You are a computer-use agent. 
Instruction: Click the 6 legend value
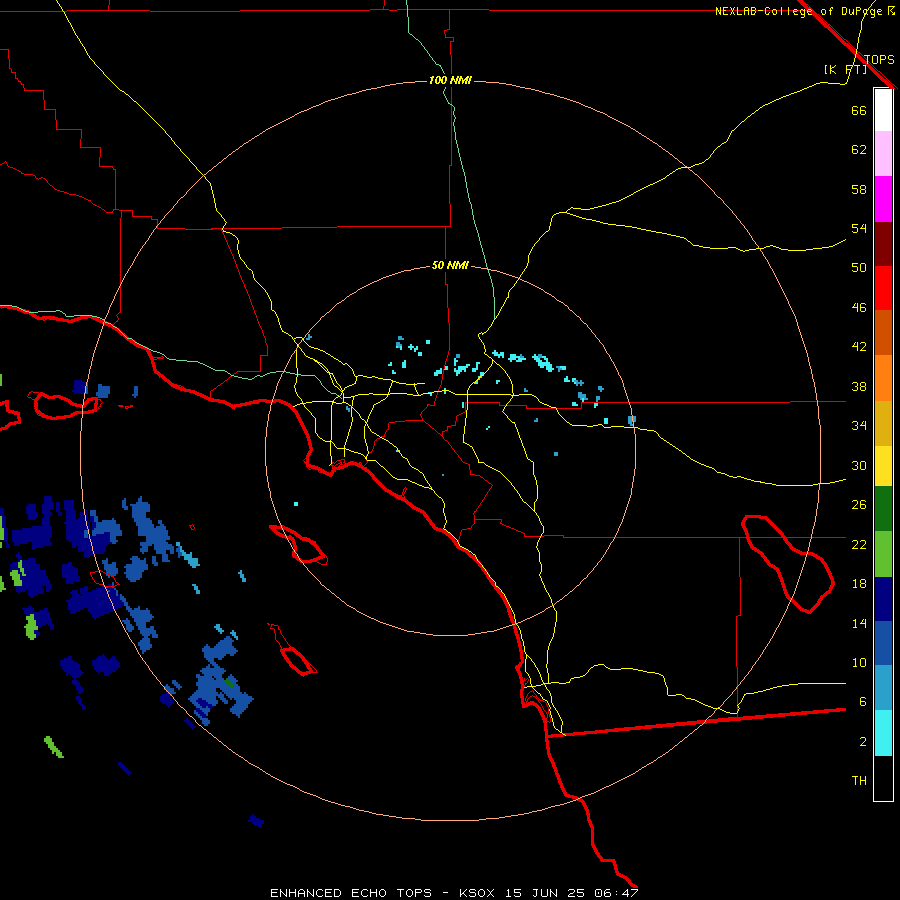[x=862, y=702]
